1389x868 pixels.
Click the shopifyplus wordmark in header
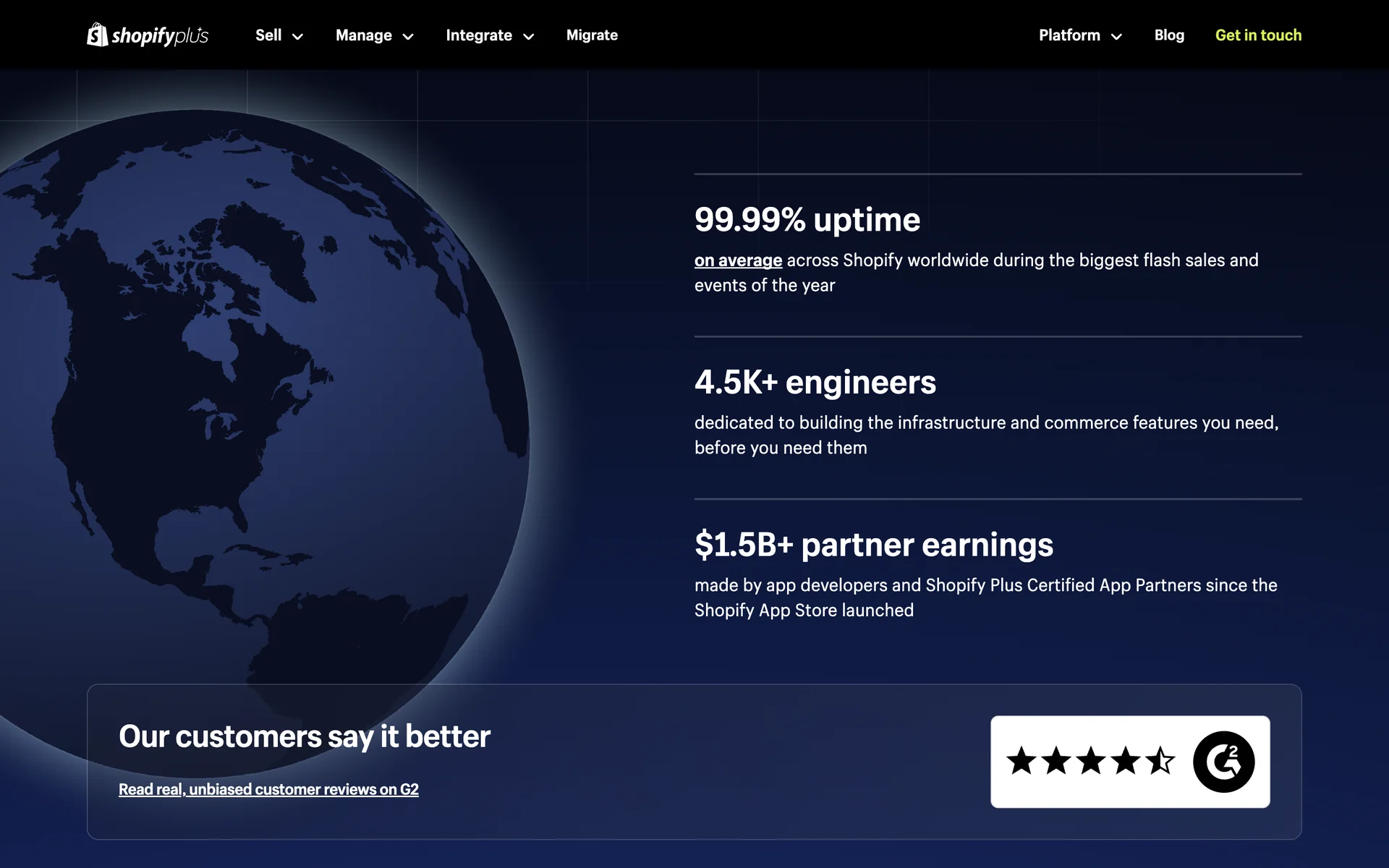(x=160, y=35)
